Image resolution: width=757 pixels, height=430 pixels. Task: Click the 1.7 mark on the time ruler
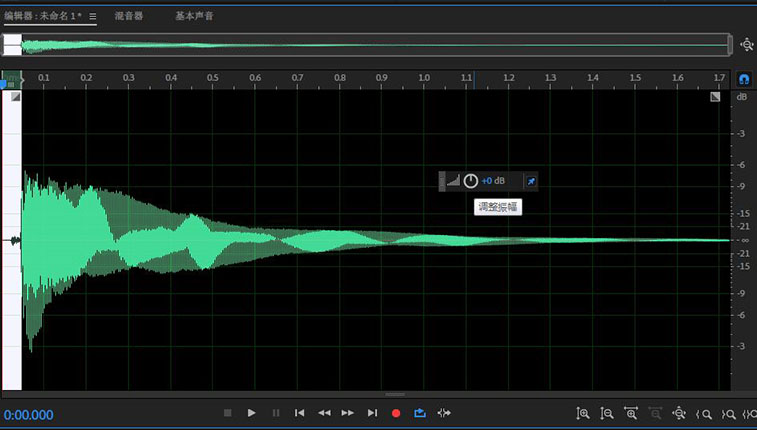click(719, 78)
